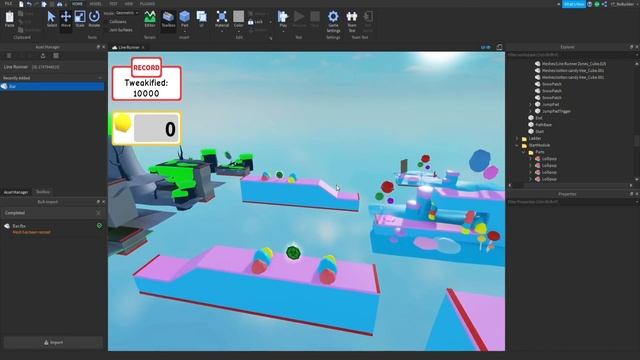Click the Bar.fbx import result row
The width and height of the screenshot is (640, 360).
point(52,229)
